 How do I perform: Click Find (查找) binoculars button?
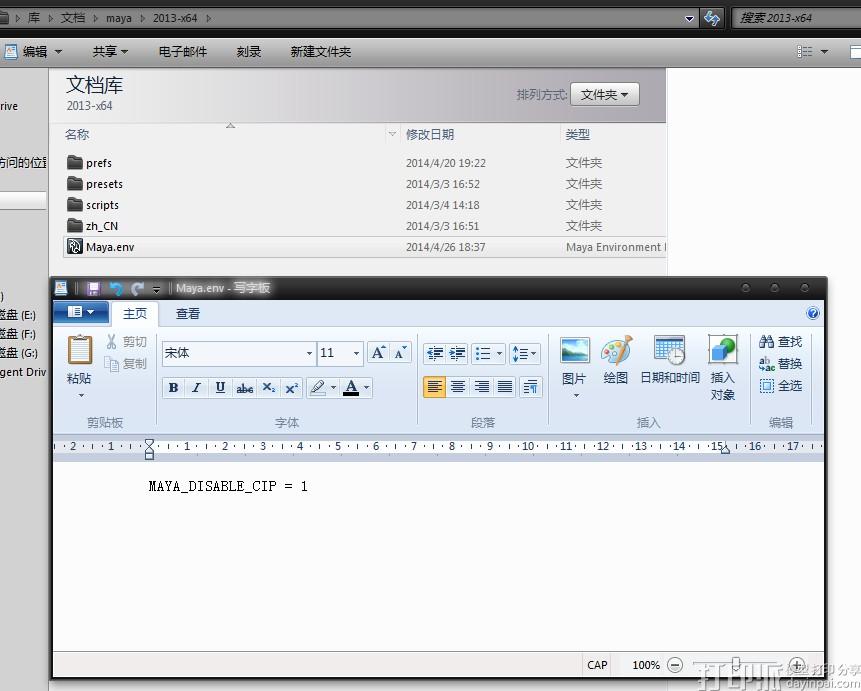(x=780, y=342)
